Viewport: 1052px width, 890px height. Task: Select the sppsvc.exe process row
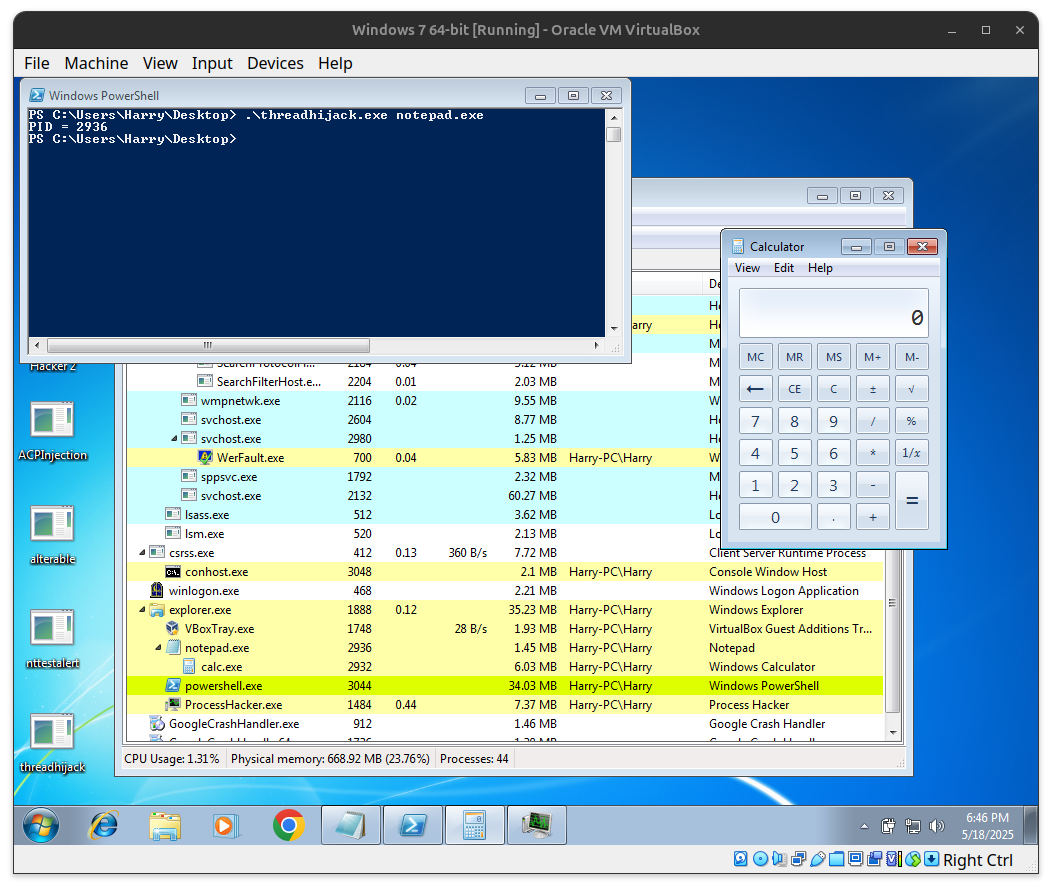point(505,477)
